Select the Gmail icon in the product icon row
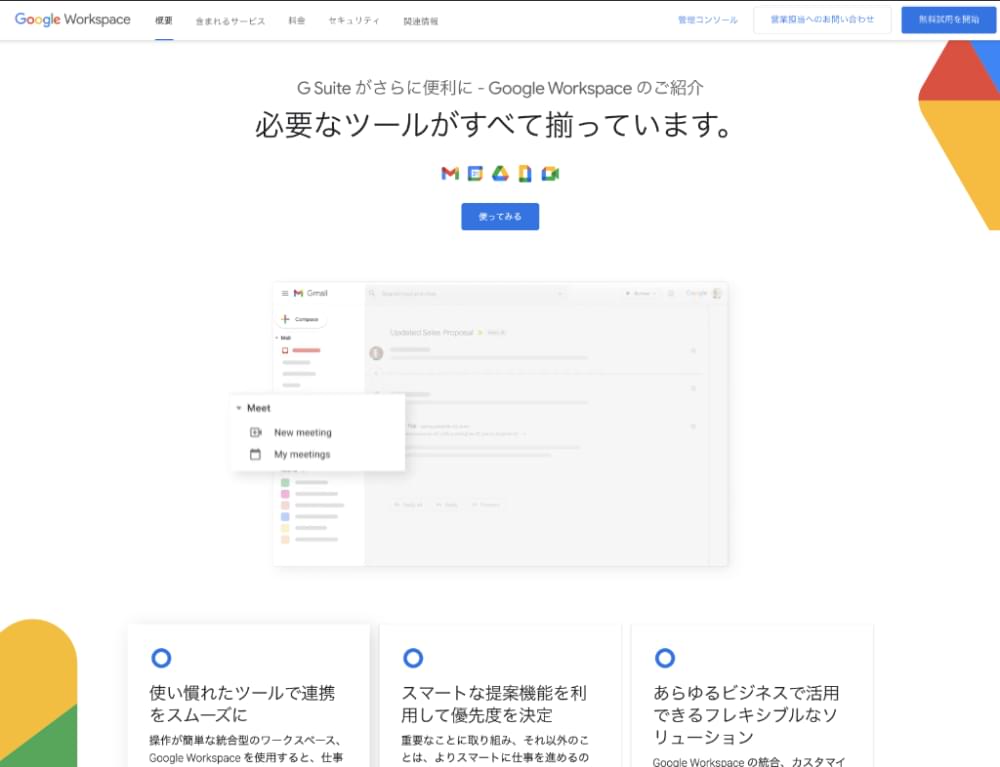 coord(448,173)
